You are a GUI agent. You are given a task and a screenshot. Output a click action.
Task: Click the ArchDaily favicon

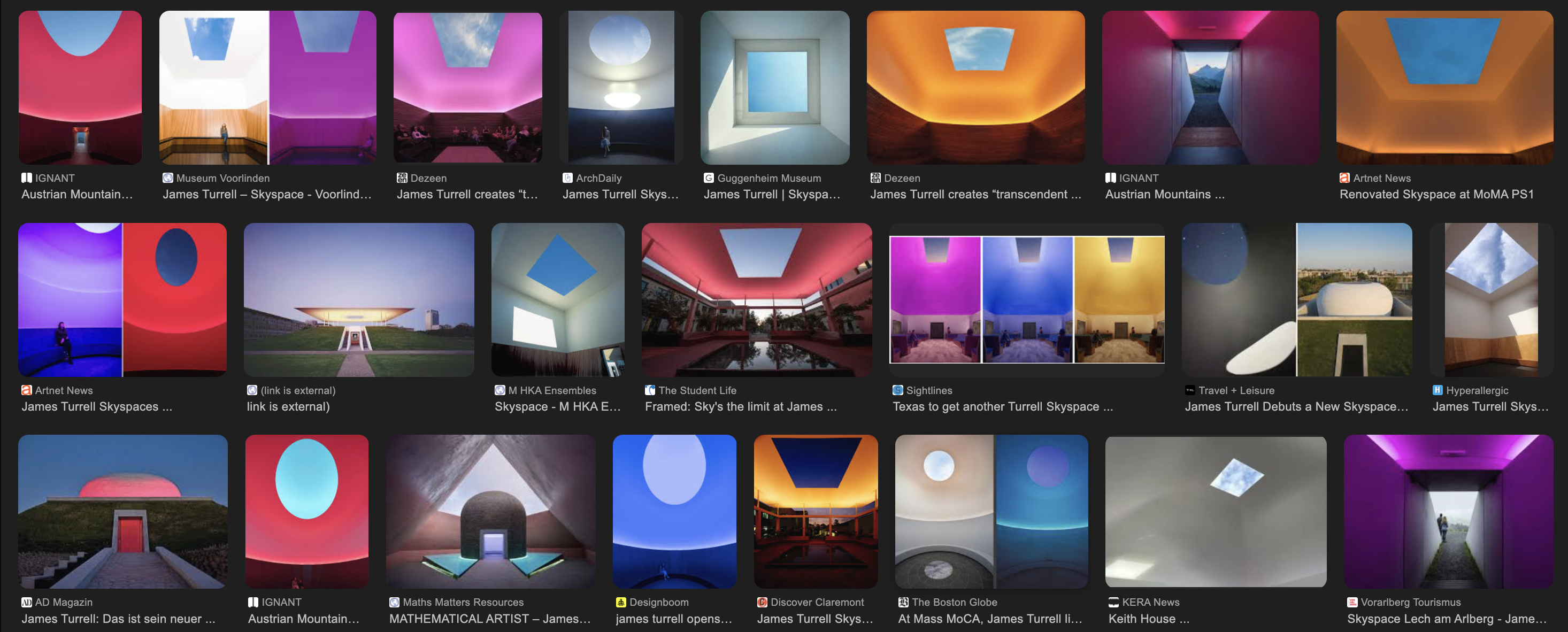click(x=567, y=178)
